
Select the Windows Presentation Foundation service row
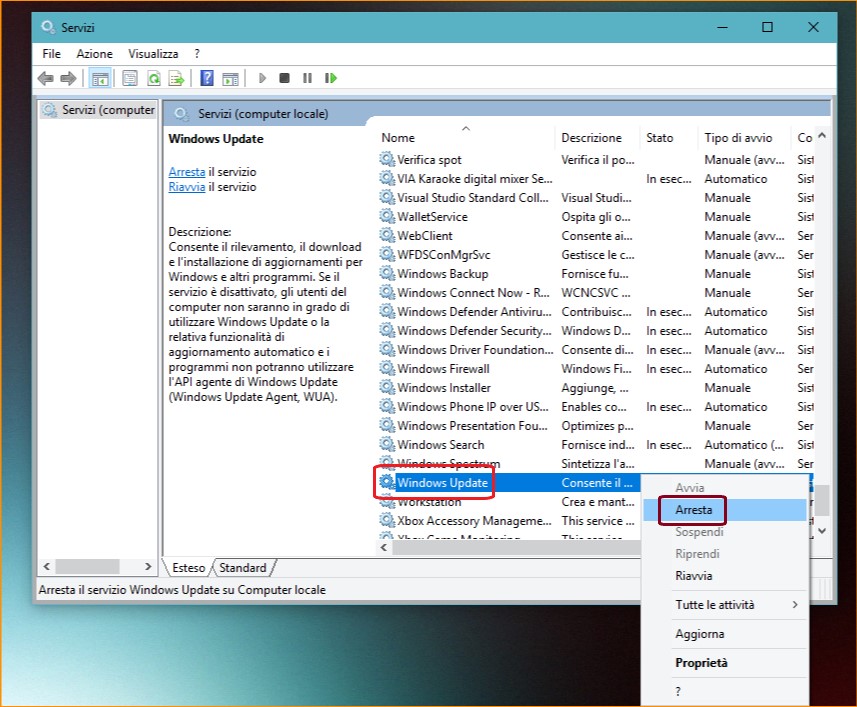coord(596,426)
